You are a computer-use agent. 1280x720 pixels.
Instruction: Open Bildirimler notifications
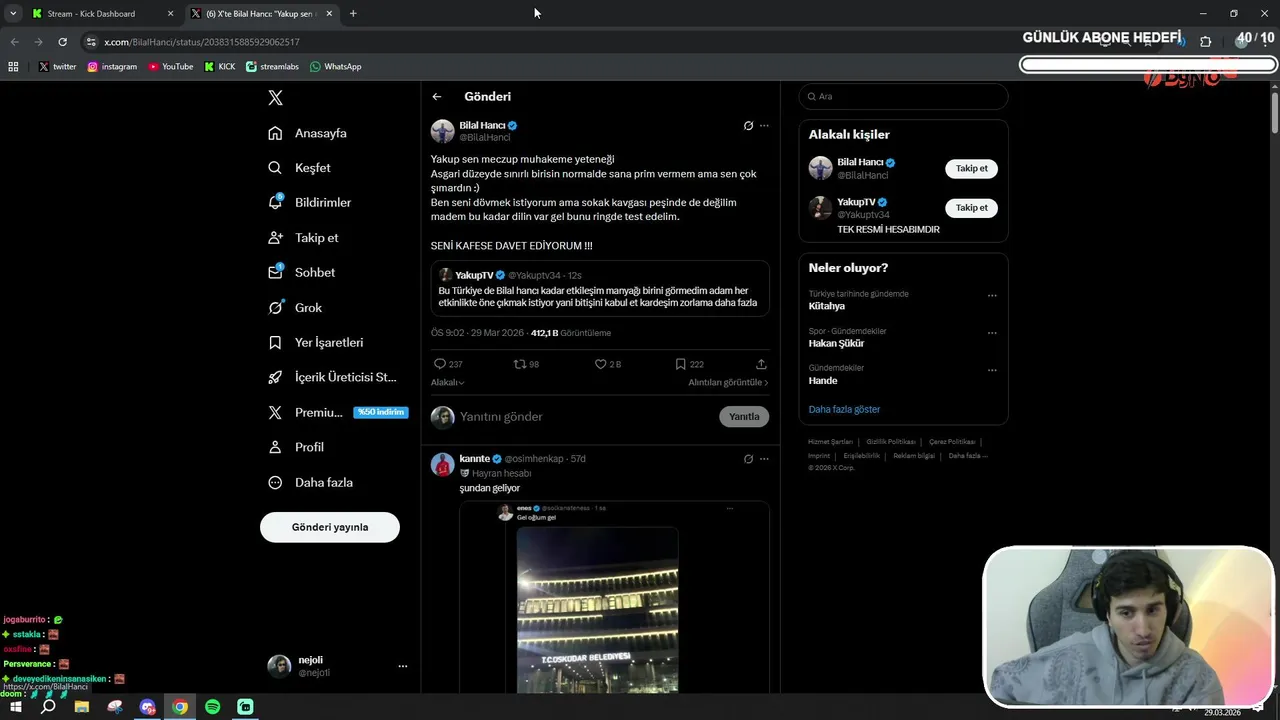310,203
